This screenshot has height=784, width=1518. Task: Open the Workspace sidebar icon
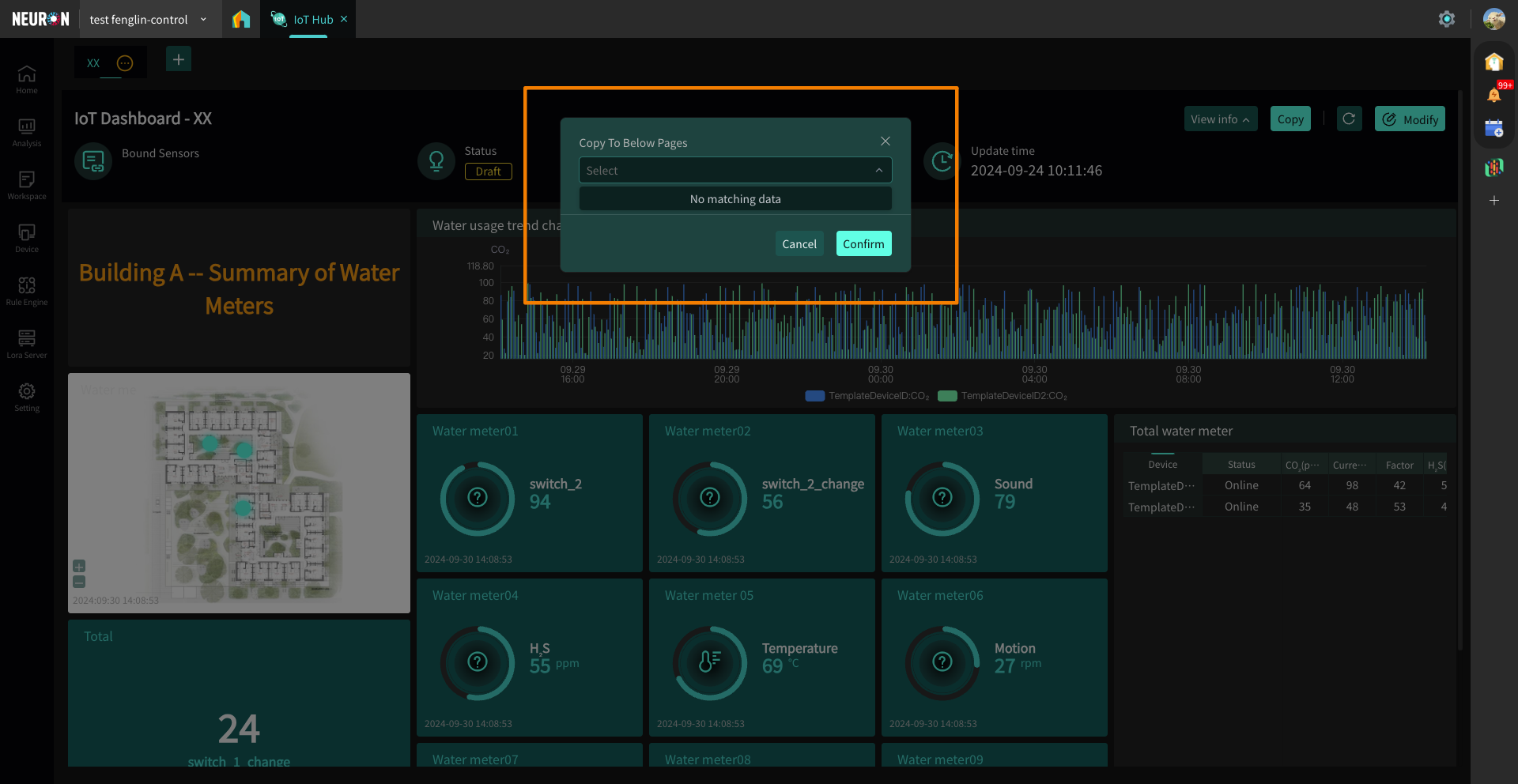click(27, 185)
